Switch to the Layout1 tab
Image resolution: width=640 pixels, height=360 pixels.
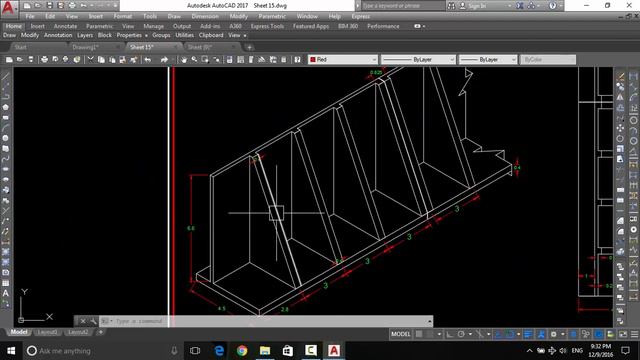click(47, 332)
